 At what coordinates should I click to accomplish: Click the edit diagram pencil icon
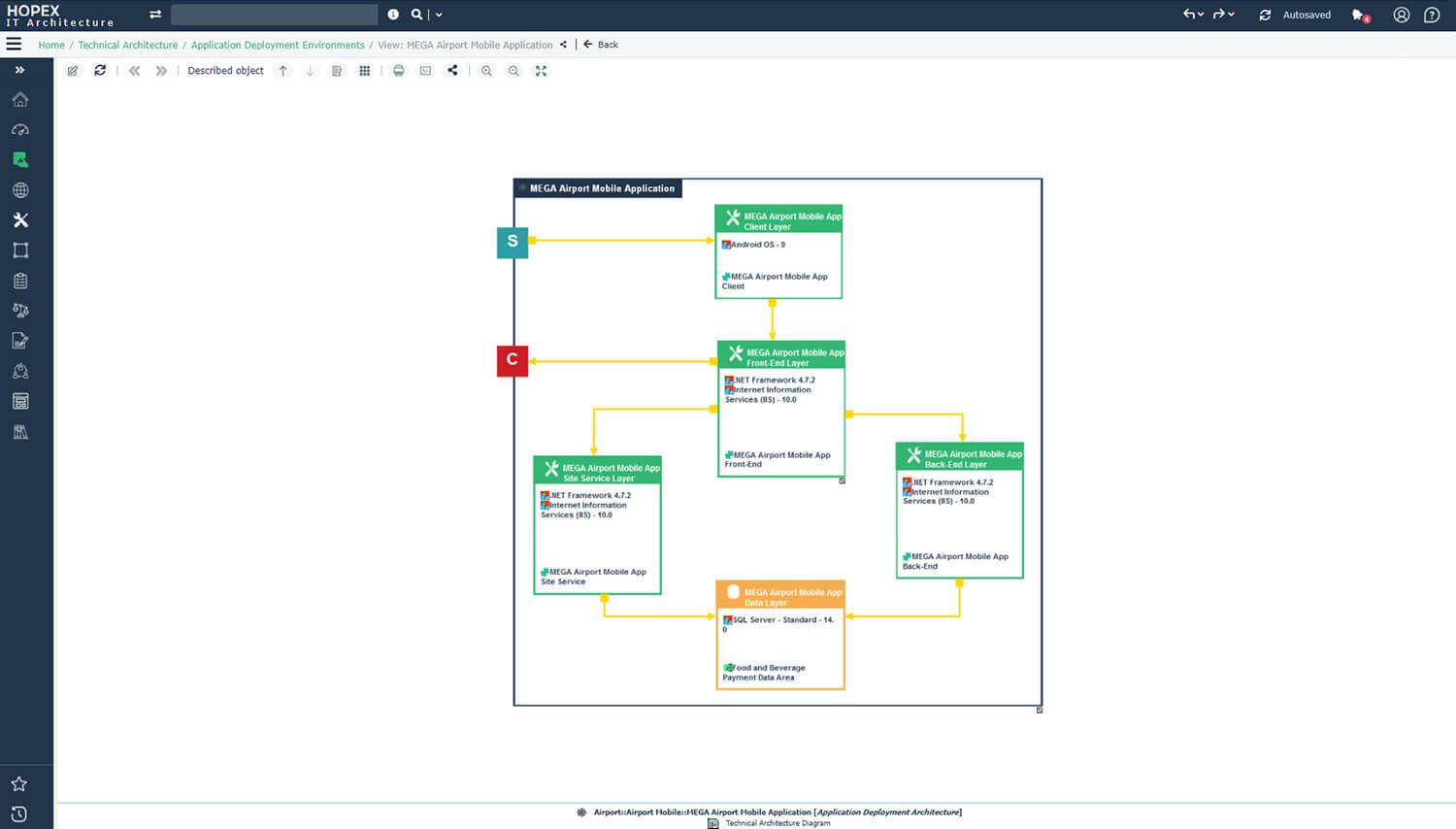(73, 71)
